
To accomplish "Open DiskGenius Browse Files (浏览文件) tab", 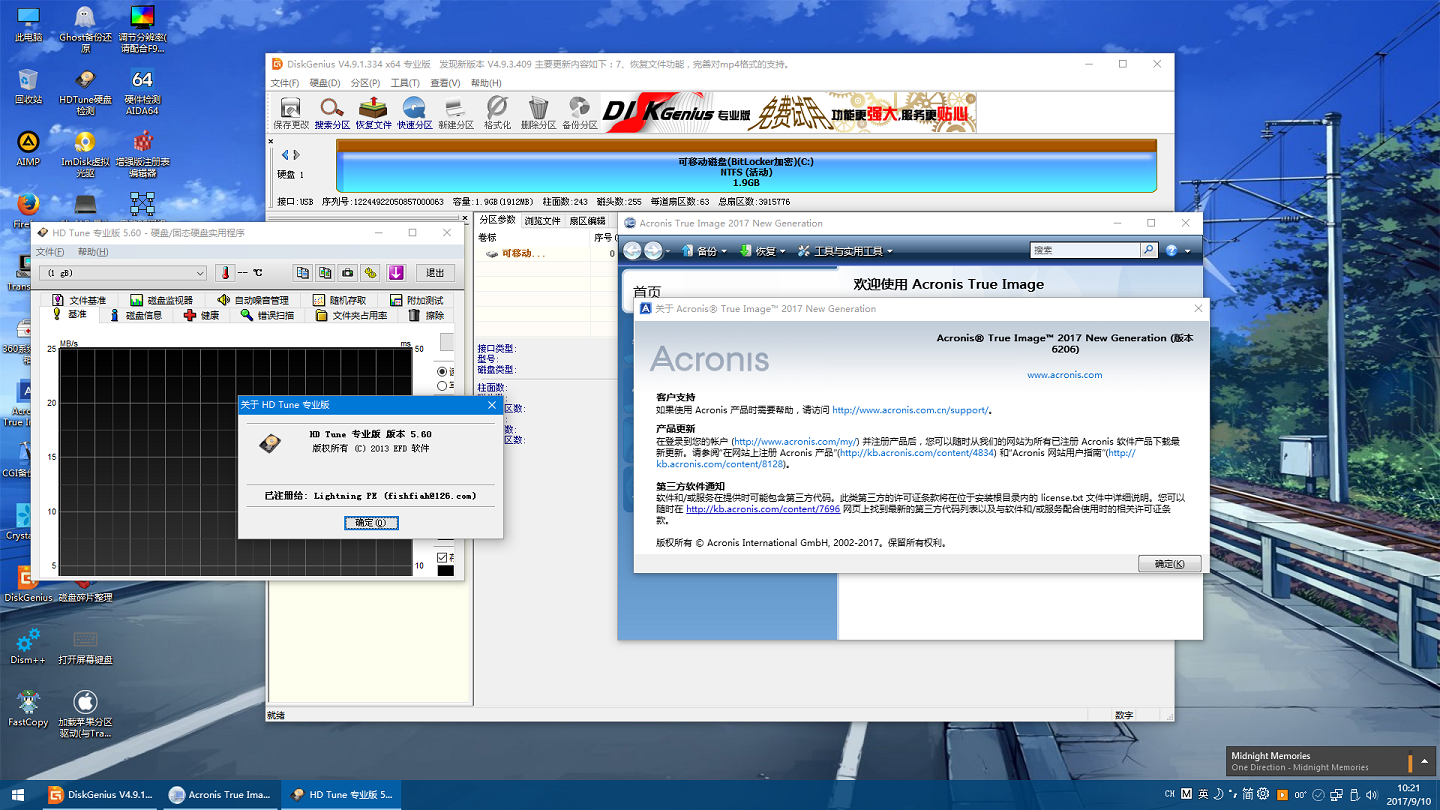I will pos(542,220).
